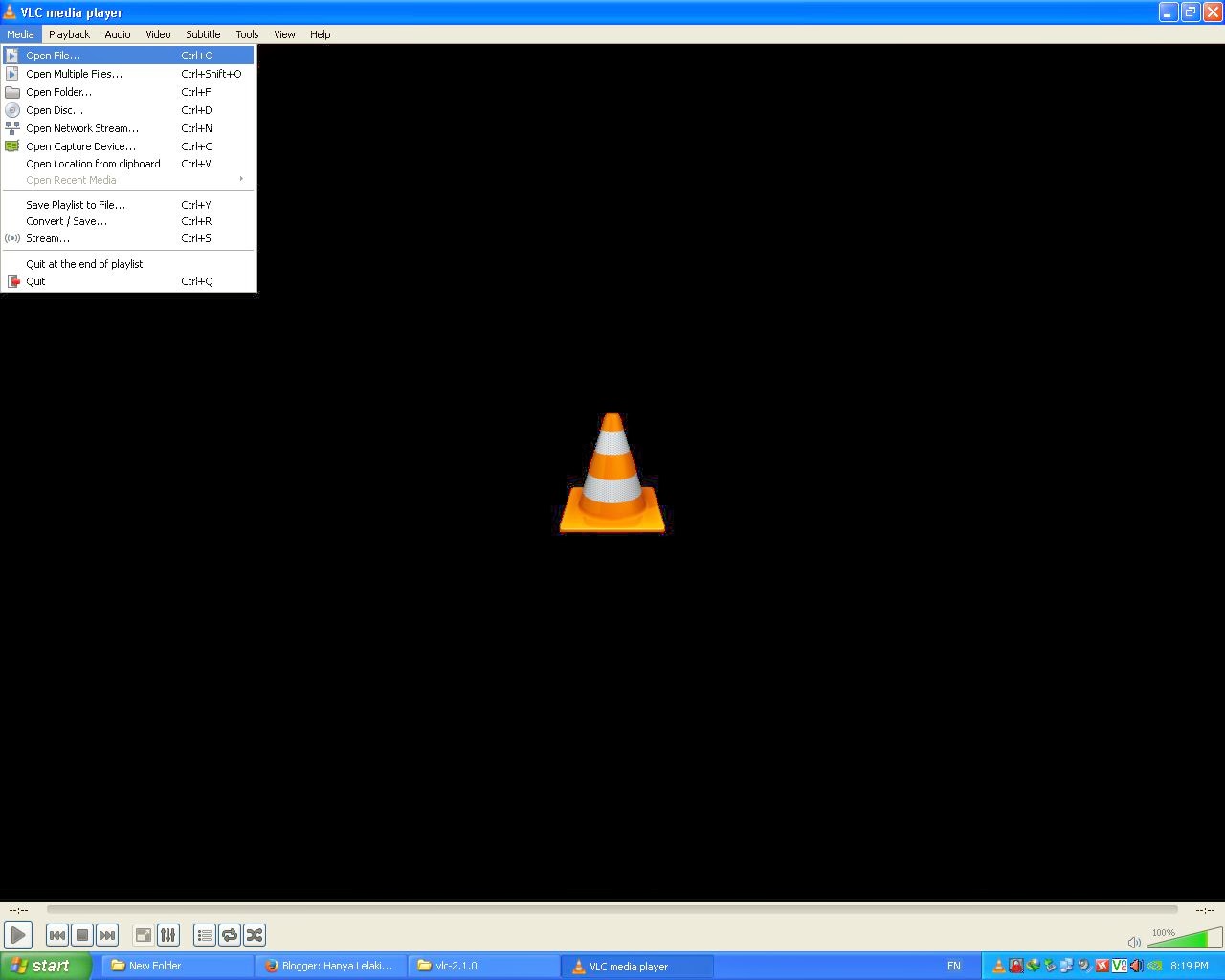Select Open Network Stream… entry

pos(128,128)
